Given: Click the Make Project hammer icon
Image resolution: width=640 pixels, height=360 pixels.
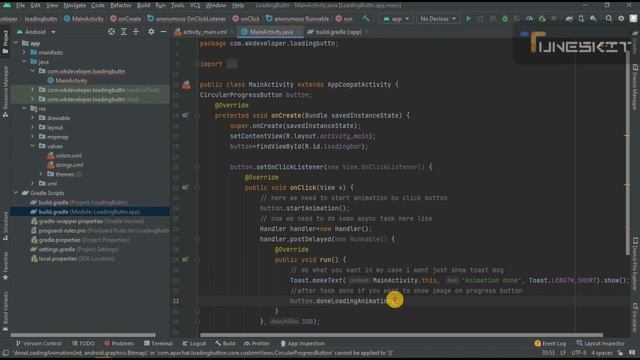Looking at the screenshot, I should [x=365, y=19].
